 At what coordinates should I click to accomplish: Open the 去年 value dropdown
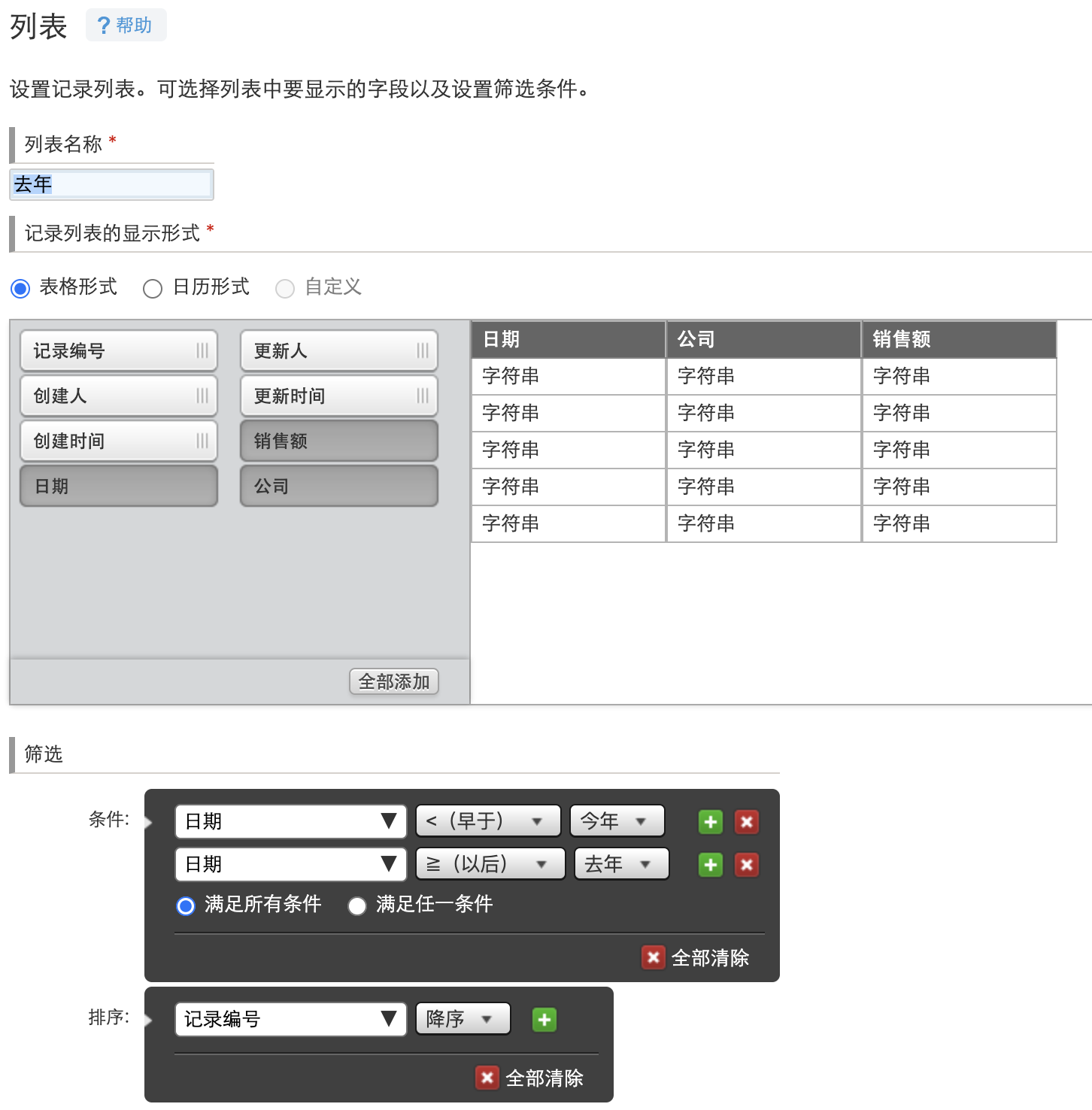[622, 864]
